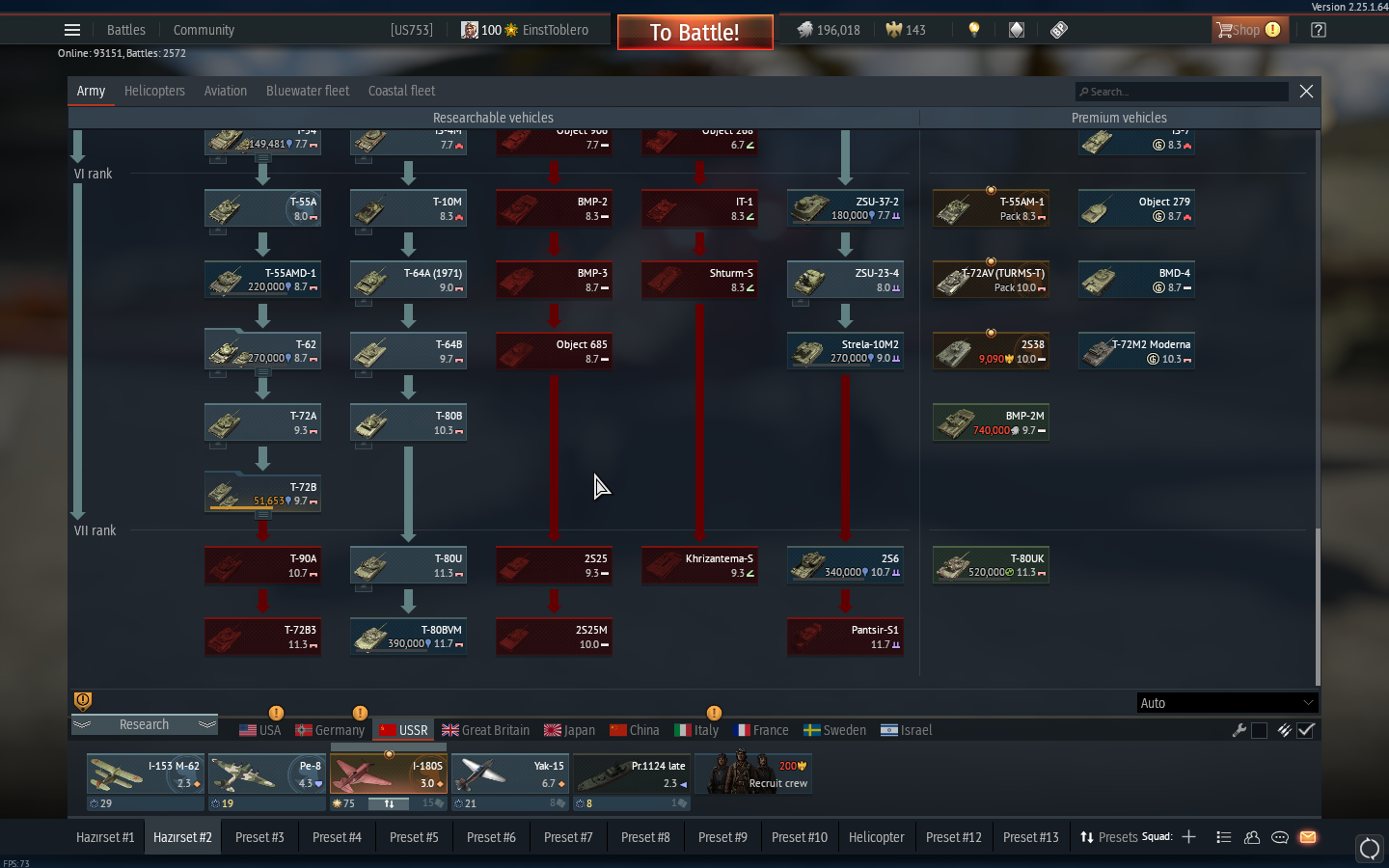Select the Germany nation tab
Image resolution: width=1389 pixels, height=868 pixels.
point(330,730)
